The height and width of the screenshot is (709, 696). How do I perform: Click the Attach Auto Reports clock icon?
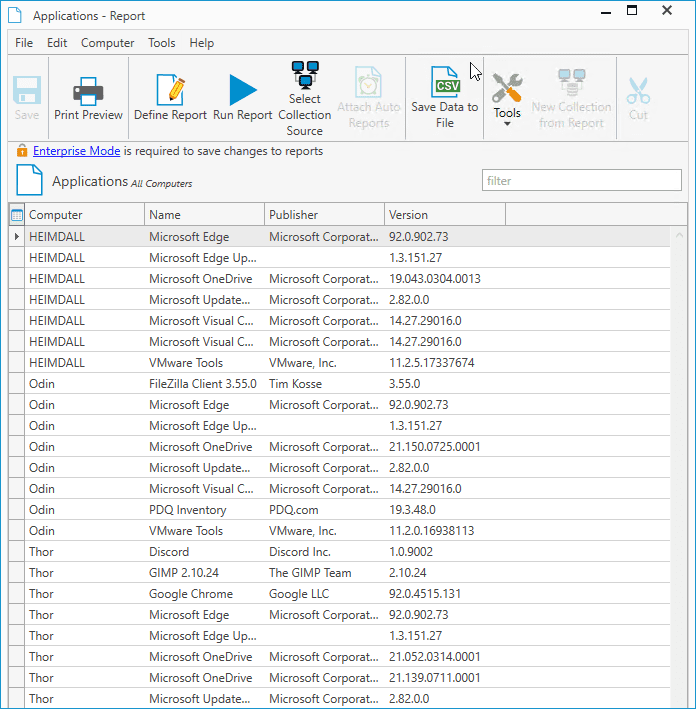[368, 82]
